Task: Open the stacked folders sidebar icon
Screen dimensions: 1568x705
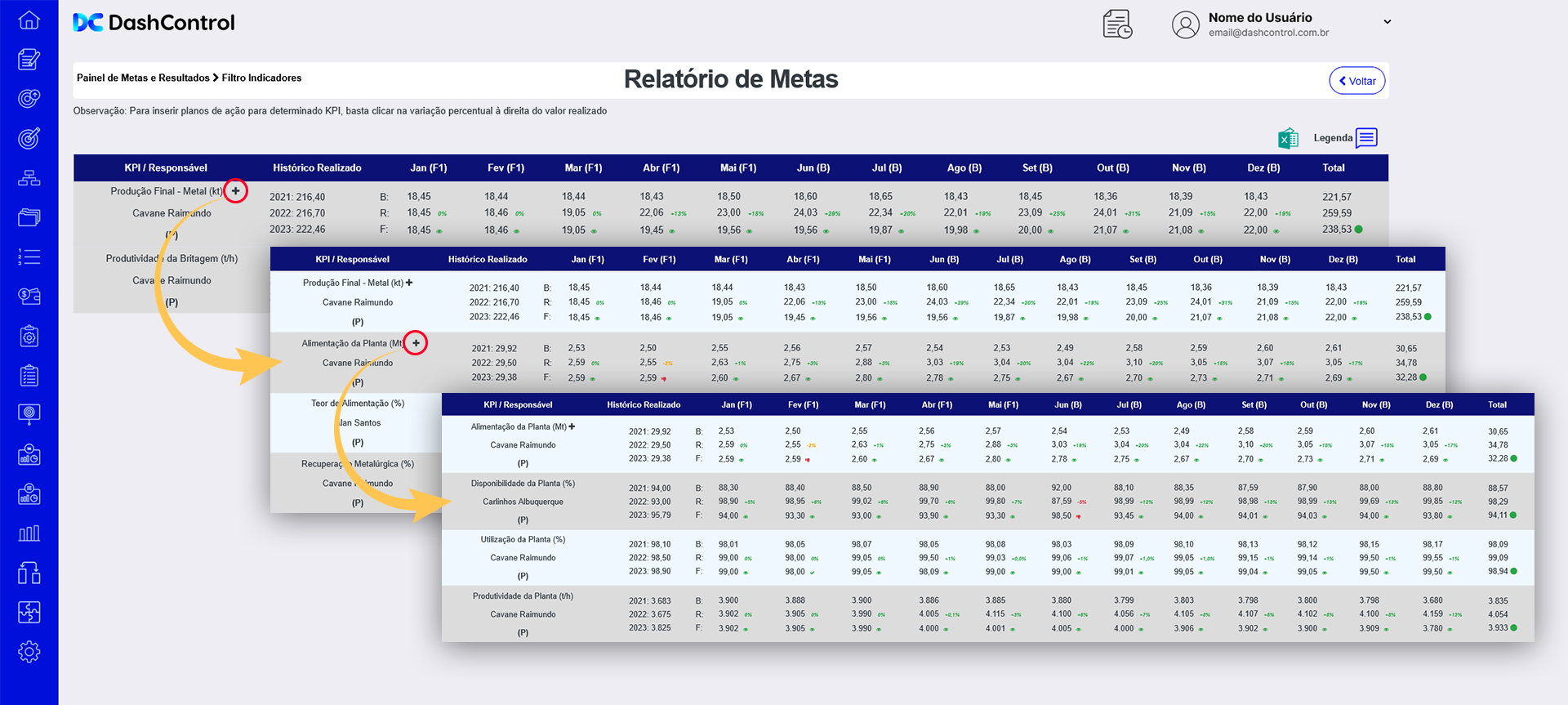Action: pos(29,217)
